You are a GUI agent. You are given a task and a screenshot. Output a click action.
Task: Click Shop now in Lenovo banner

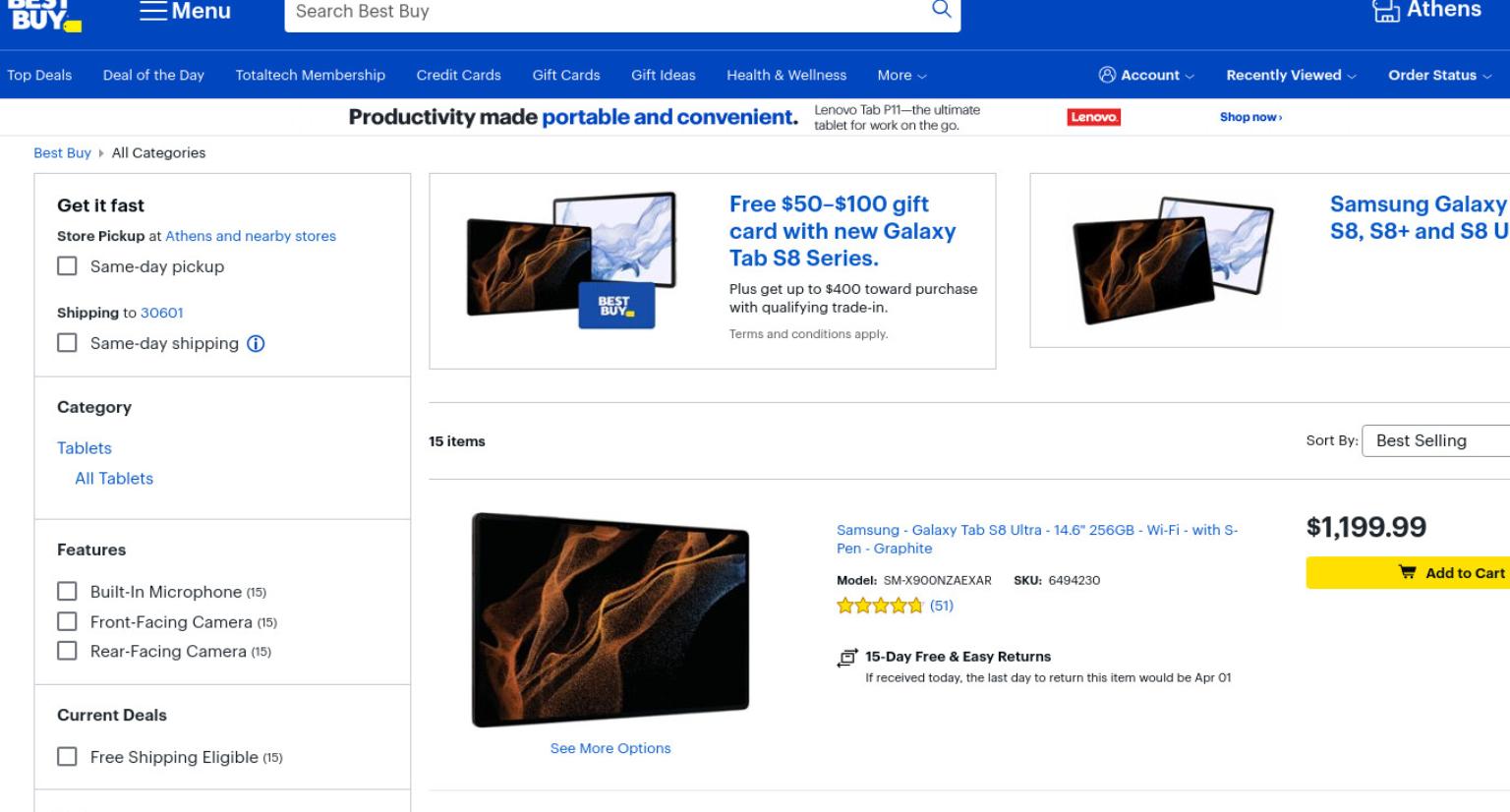[x=1250, y=117]
